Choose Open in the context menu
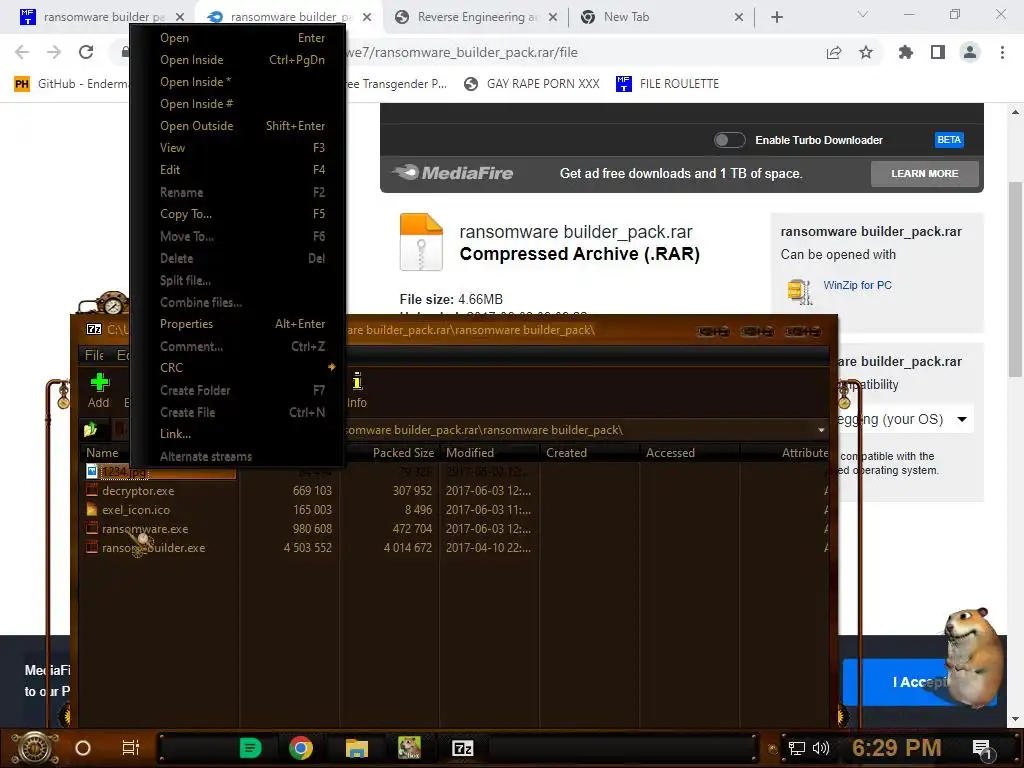The height and width of the screenshot is (768, 1024). pos(238,38)
